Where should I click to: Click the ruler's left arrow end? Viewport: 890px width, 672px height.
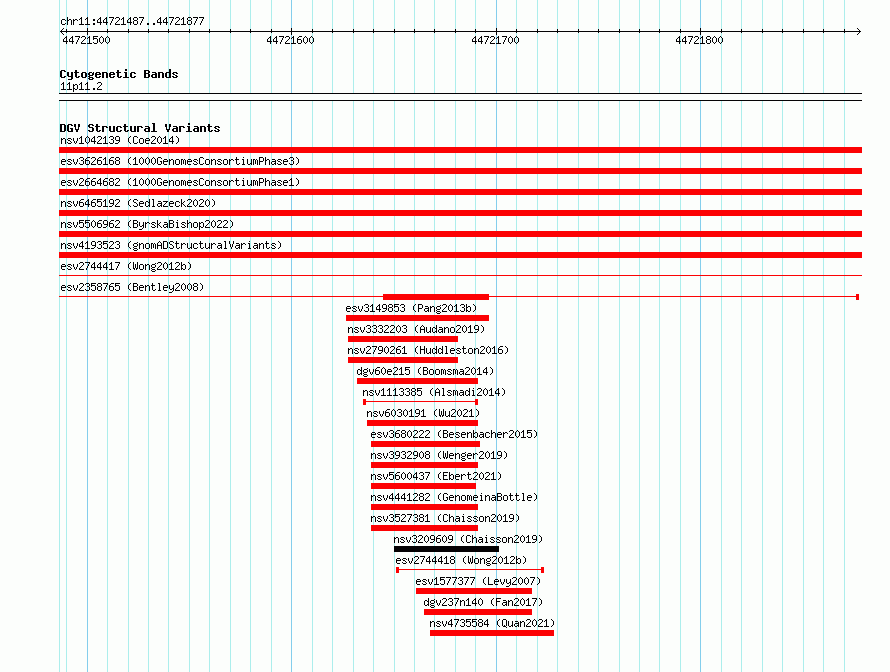point(63,31)
